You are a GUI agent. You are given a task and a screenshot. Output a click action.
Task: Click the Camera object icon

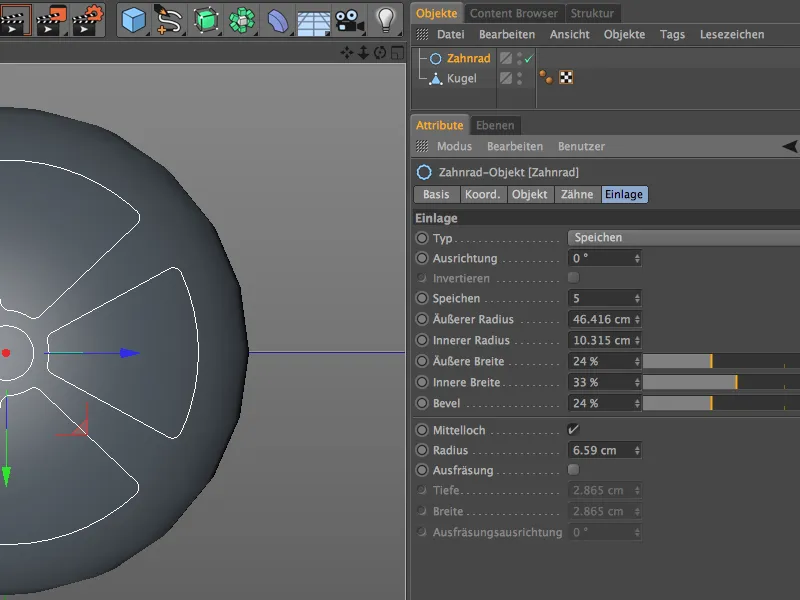[349, 21]
